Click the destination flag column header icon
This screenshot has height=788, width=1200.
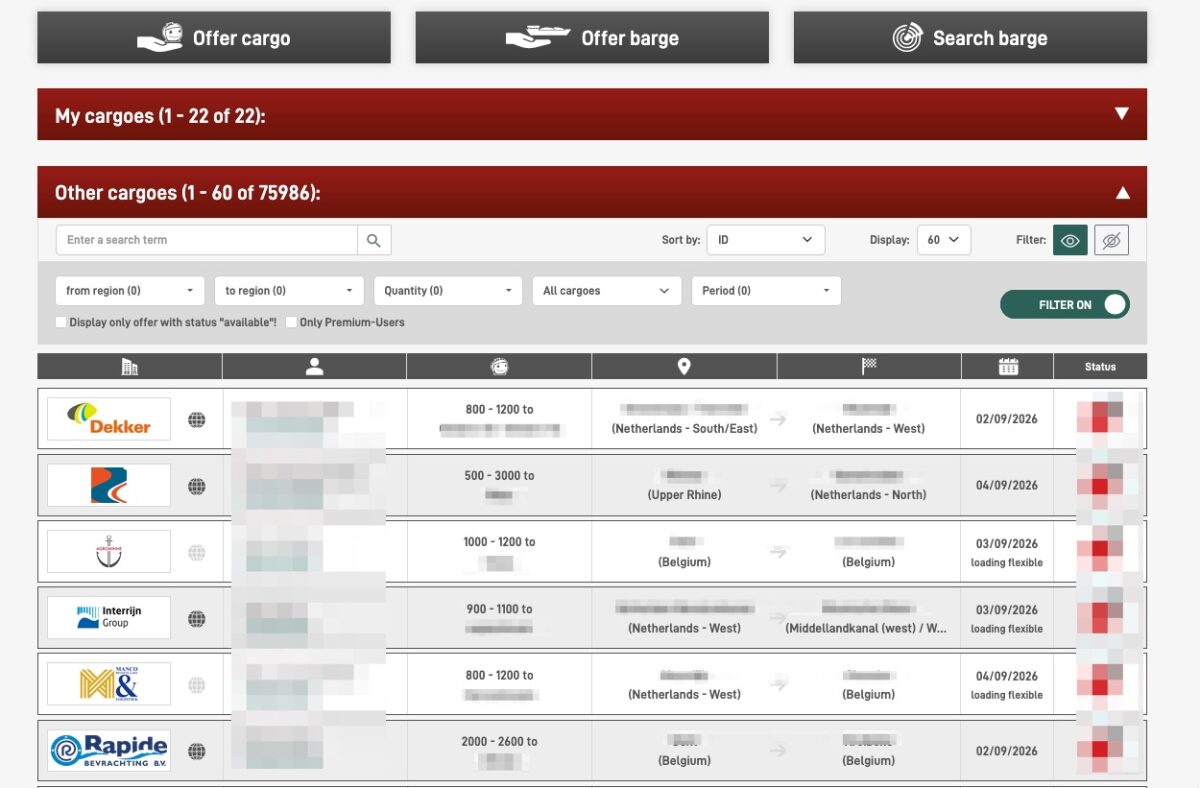(869, 367)
